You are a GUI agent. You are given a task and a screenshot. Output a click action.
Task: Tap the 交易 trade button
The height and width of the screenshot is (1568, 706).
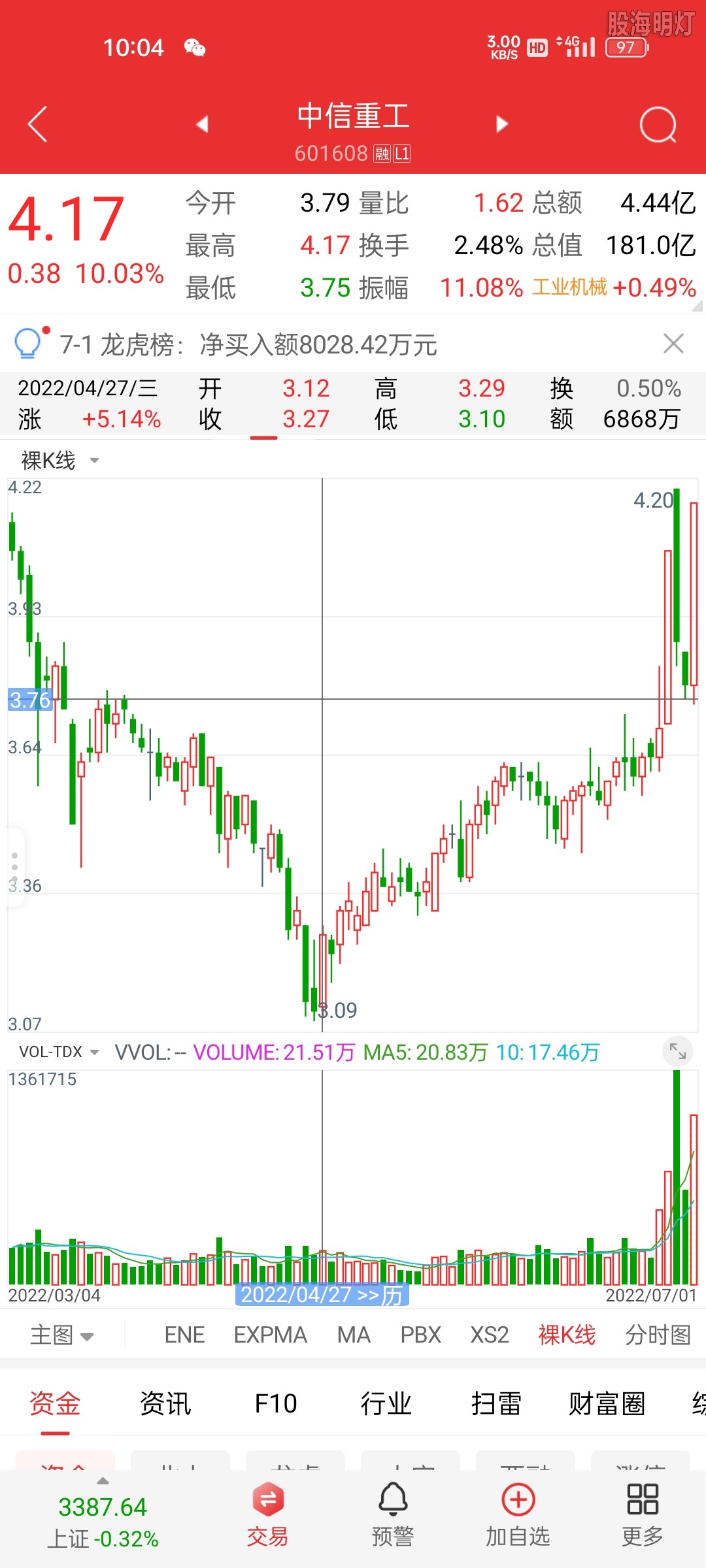[267, 1514]
